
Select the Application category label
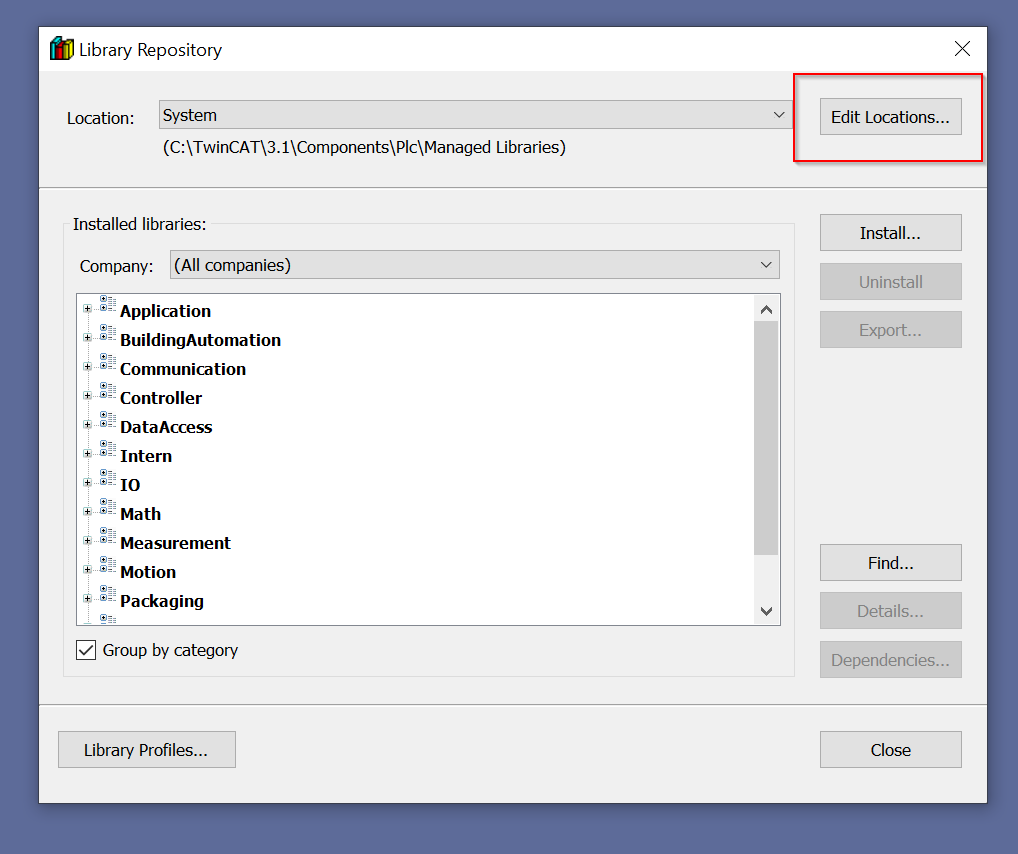coord(166,311)
